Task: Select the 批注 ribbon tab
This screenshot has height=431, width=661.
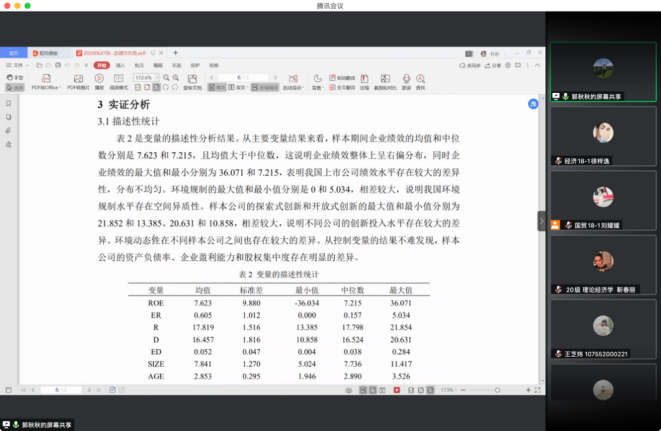Action: 139,65
